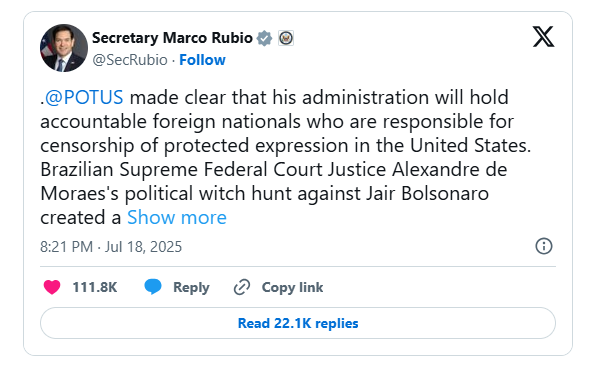The width and height of the screenshot is (599, 369).
Task: Click the words Jair Bolsonaro in tweet
Action: [427, 193]
